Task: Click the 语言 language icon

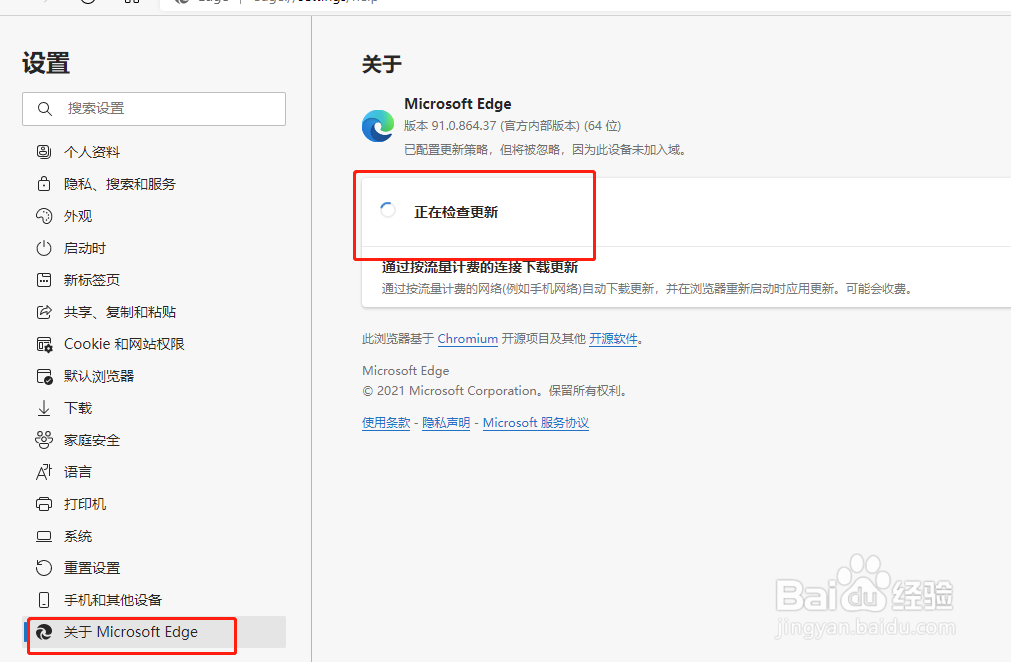Action: (44, 472)
